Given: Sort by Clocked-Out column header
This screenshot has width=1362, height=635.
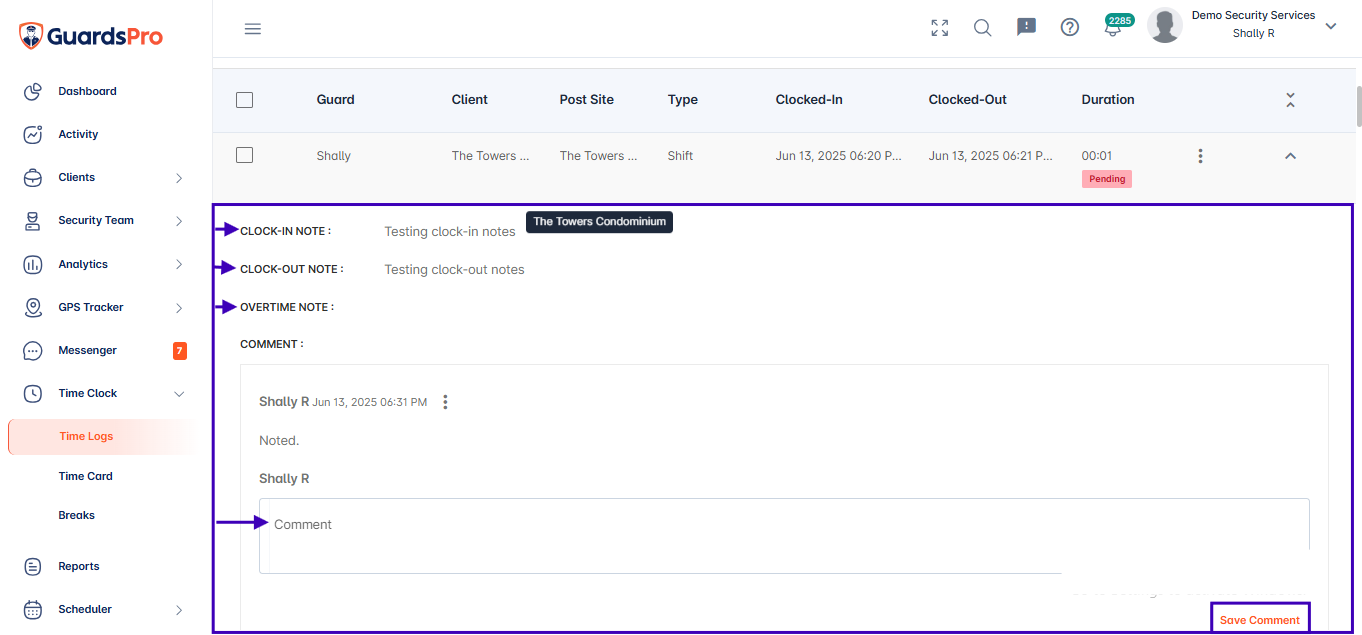Looking at the screenshot, I should click(967, 100).
